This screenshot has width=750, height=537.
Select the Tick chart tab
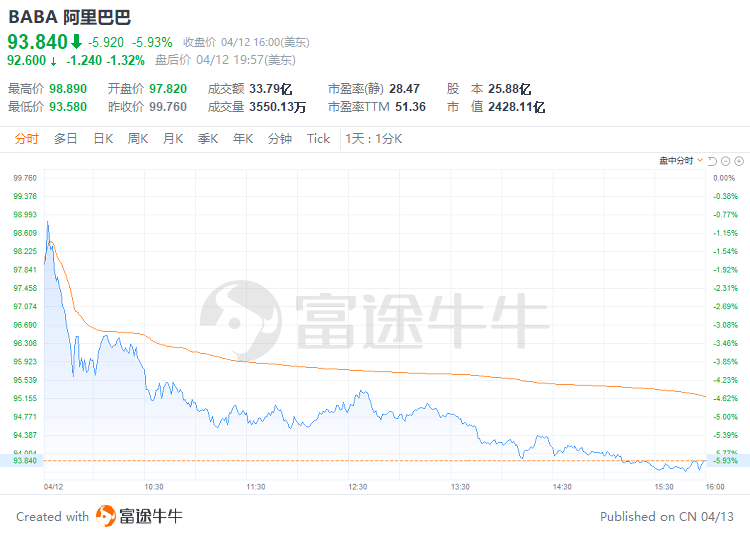tap(318, 139)
